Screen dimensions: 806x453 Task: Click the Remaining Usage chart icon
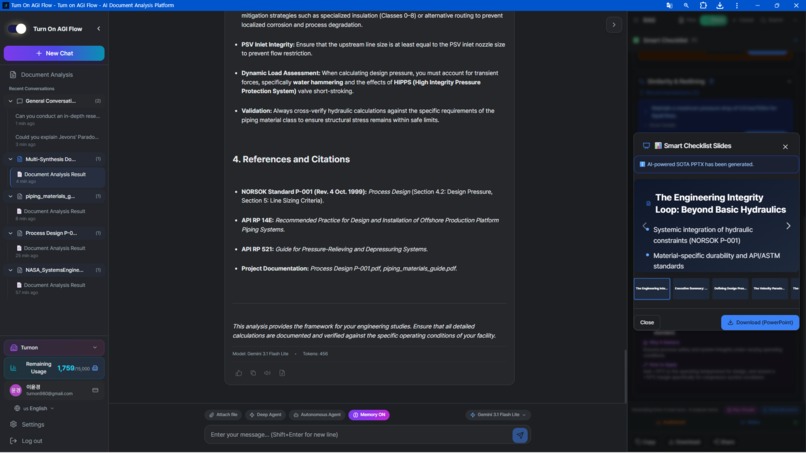[13, 368]
